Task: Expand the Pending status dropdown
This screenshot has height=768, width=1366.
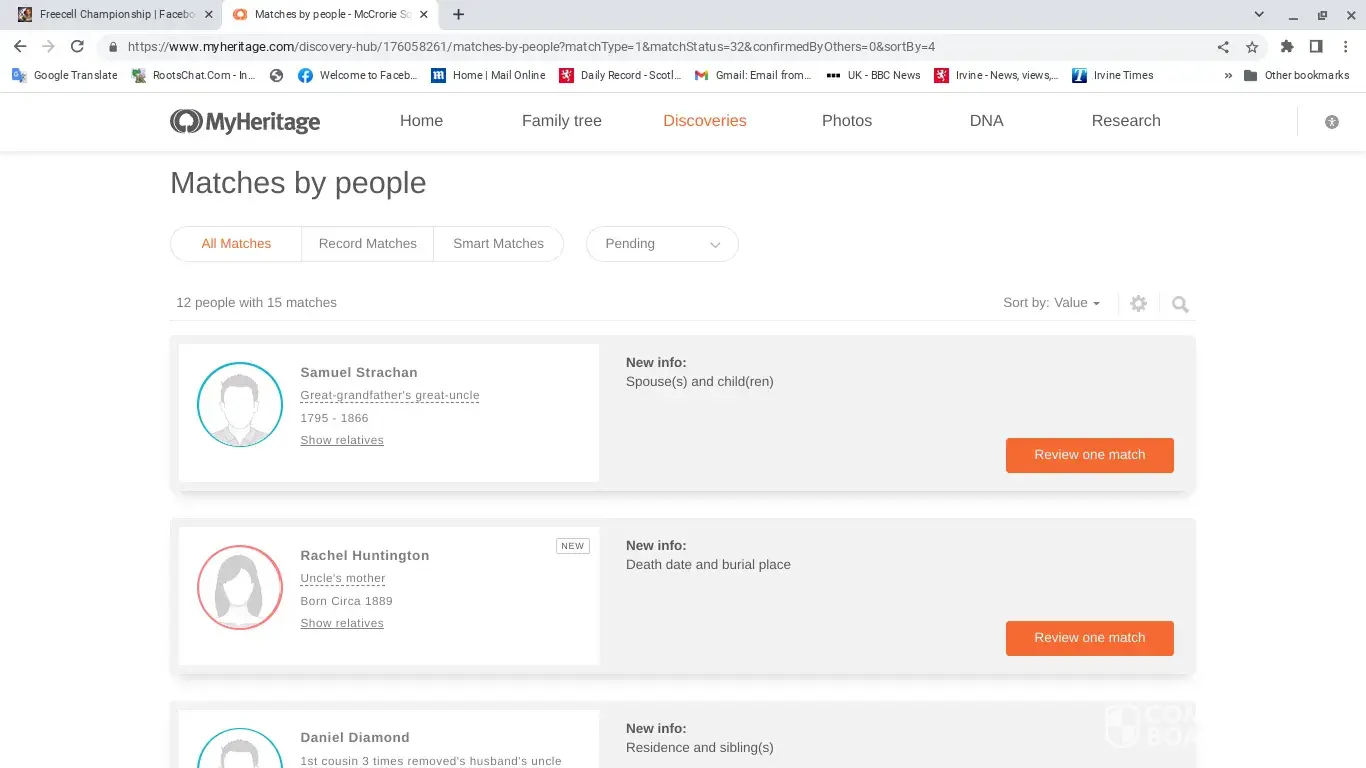Action: point(662,244)
